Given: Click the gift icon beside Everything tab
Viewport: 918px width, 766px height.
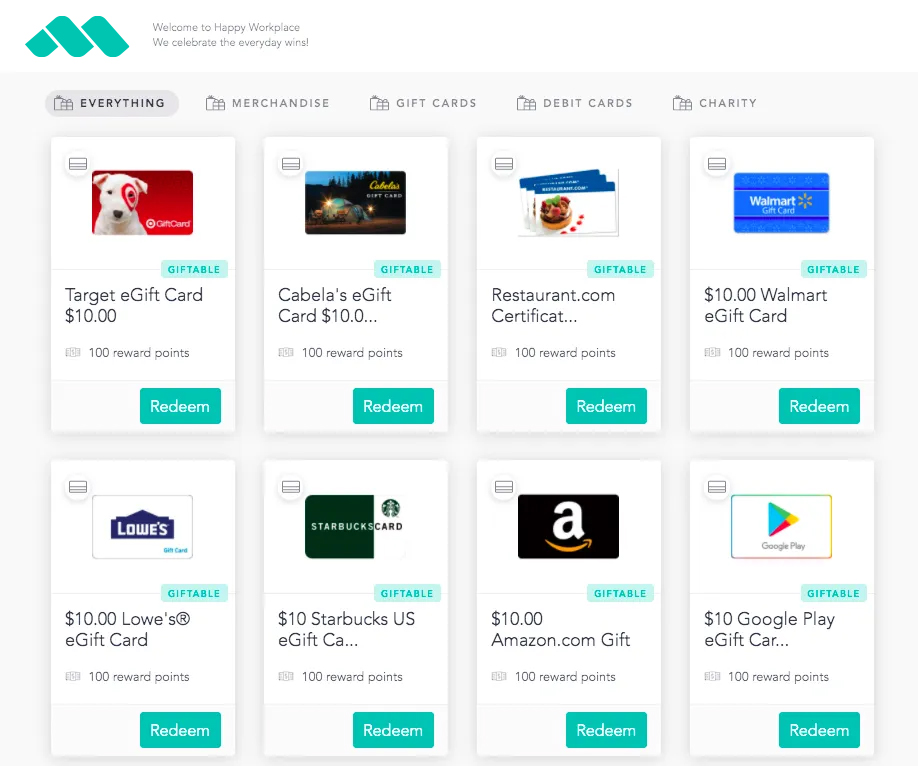Looking at the screenshot, I should (63, 104).
